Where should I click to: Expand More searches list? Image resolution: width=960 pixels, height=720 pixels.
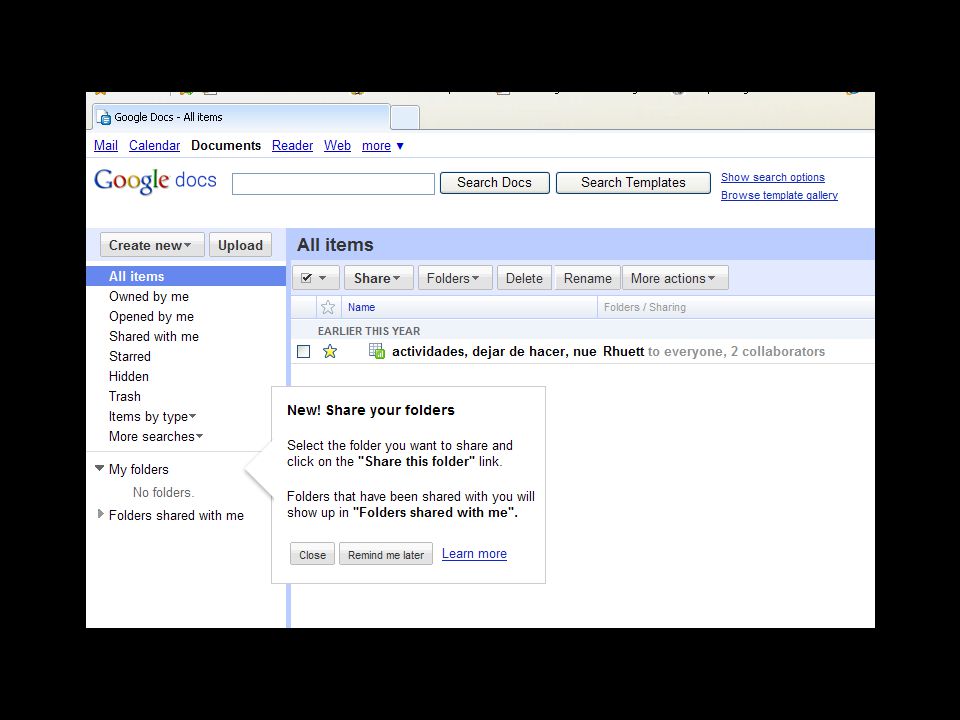(156, 437)
